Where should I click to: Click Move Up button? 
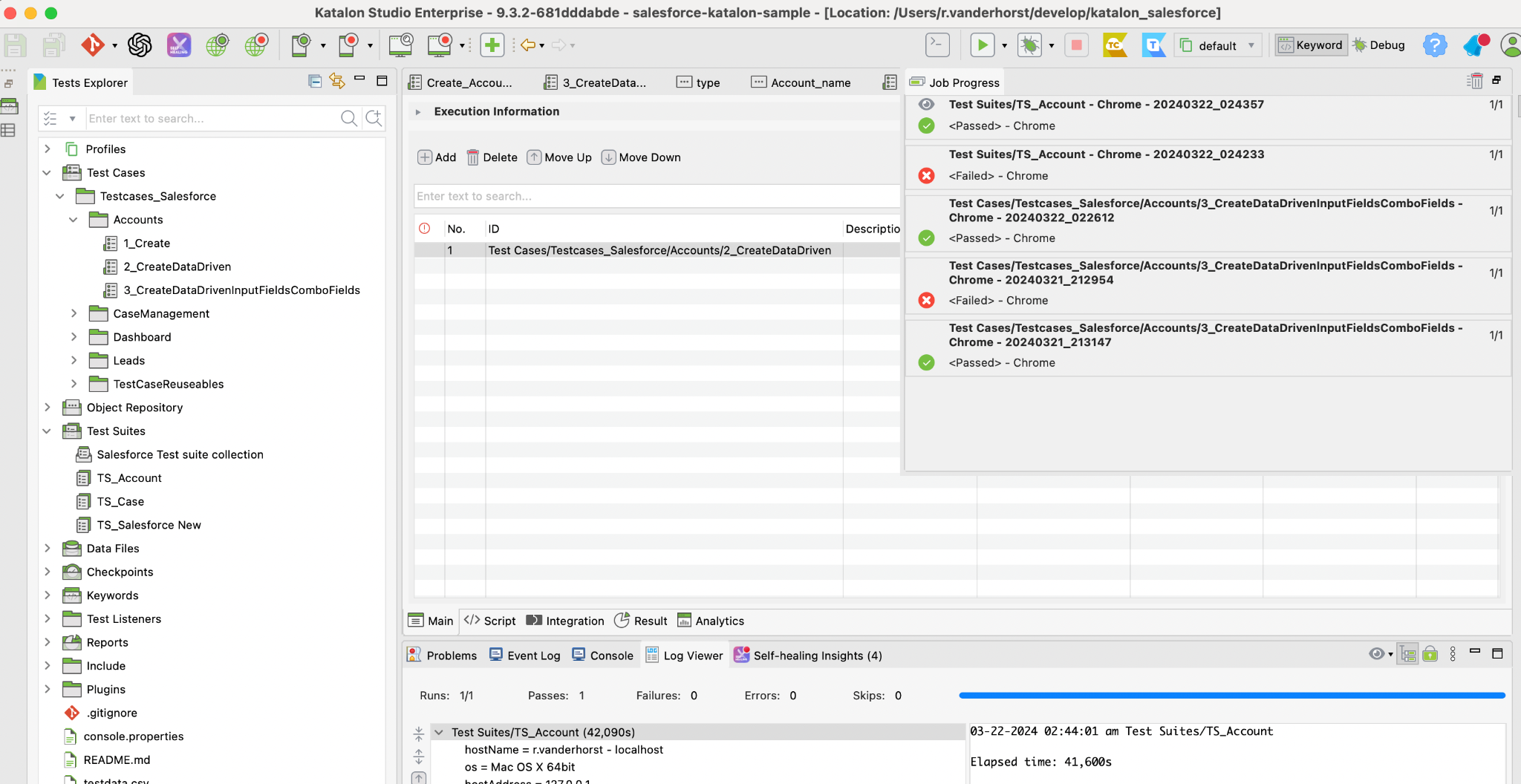[x=559, y=157]
